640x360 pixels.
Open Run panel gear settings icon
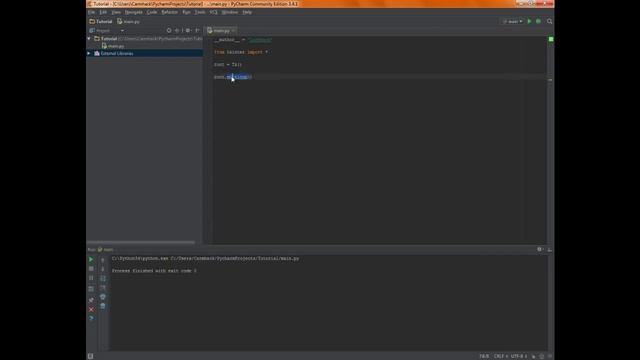click(x=540, y=249)
